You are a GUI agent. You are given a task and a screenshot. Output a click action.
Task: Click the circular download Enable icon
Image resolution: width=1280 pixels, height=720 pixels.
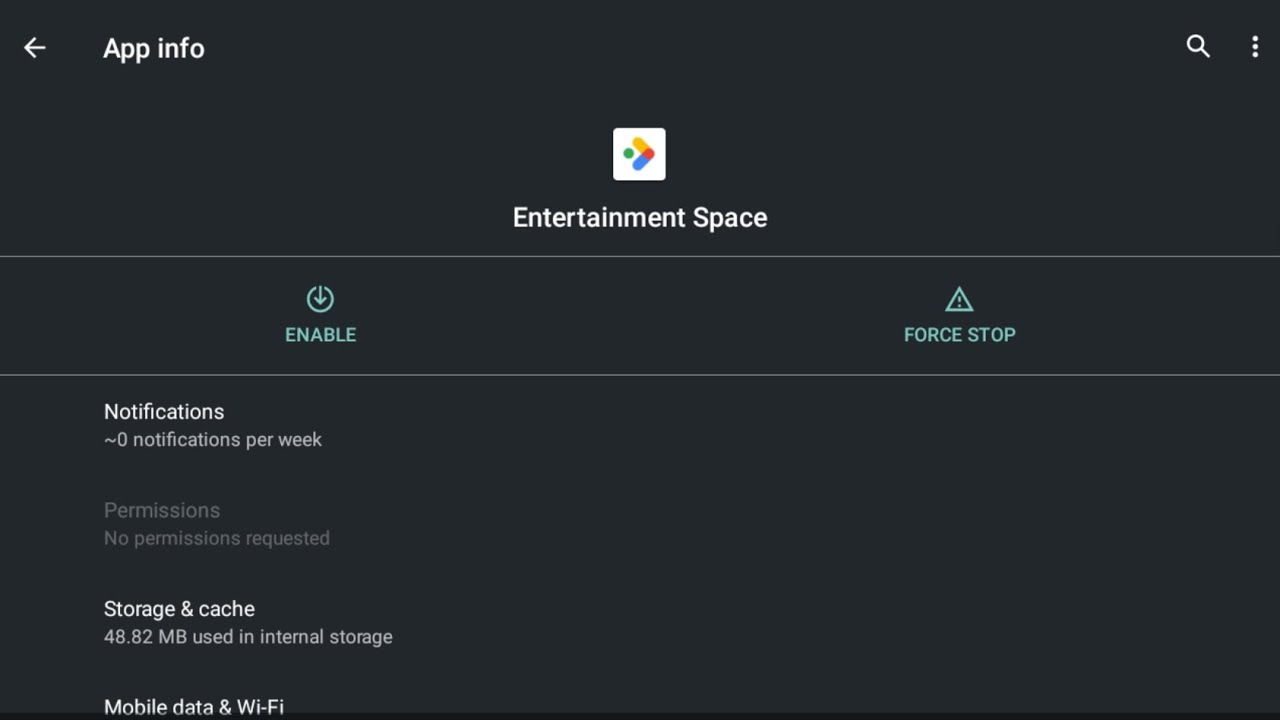[320, 298]
